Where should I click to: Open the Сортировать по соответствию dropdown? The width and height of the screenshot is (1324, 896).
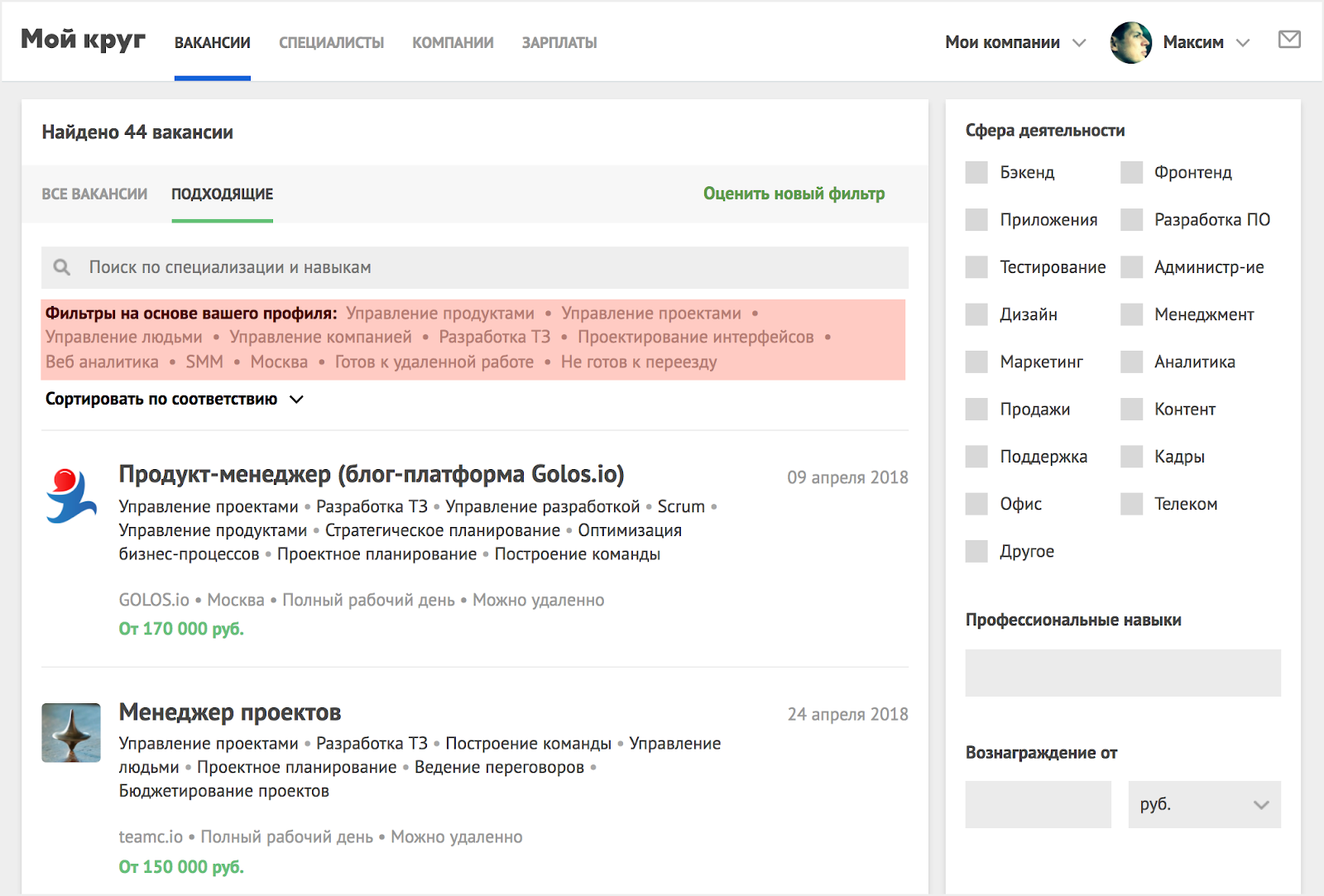pyautogui.click(x=175, y=399)
